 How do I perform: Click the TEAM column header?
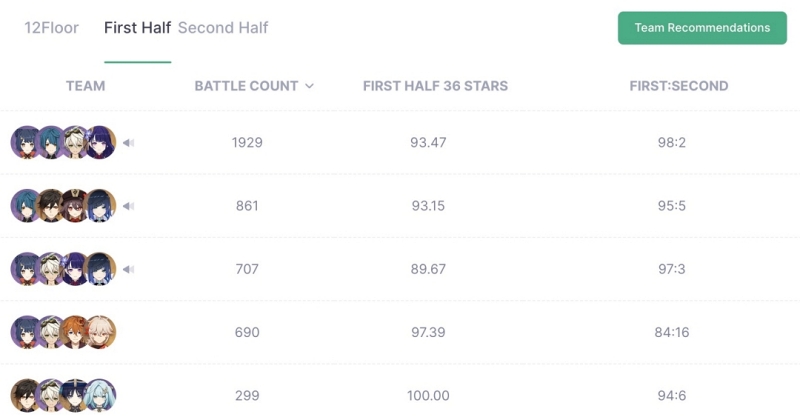click(85, 86)
